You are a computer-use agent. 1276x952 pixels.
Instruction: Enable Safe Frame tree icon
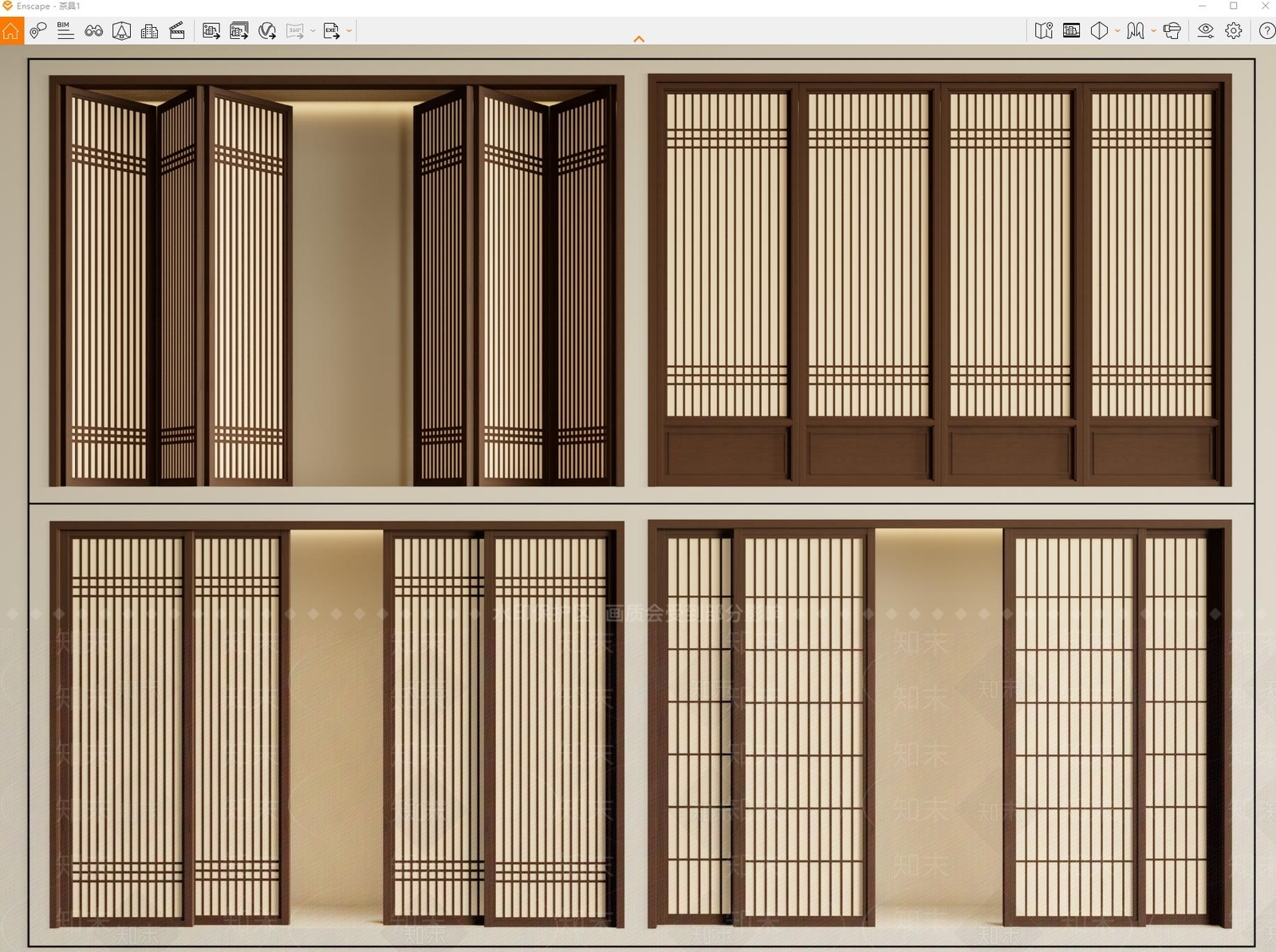[121, 31]
